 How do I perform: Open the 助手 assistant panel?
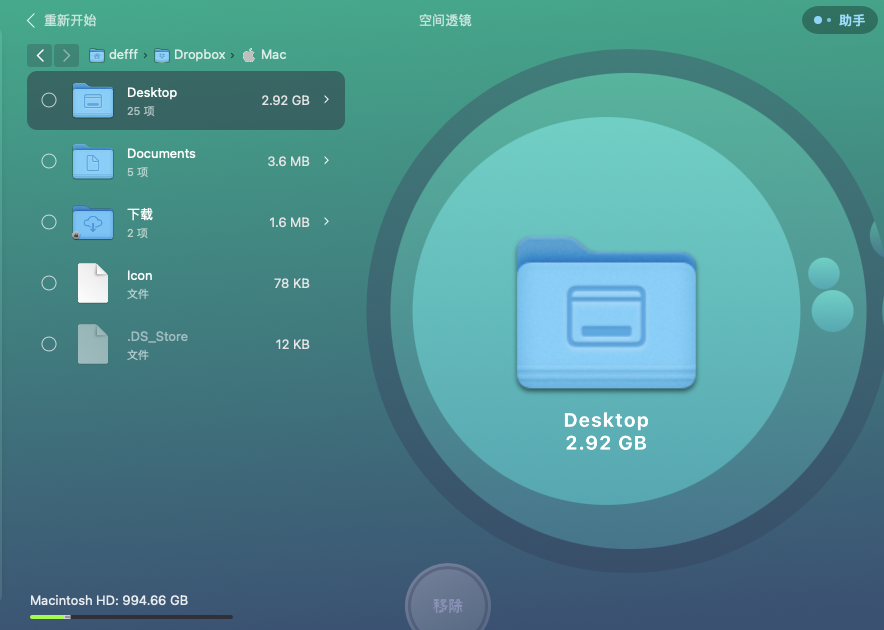[839, 20]
